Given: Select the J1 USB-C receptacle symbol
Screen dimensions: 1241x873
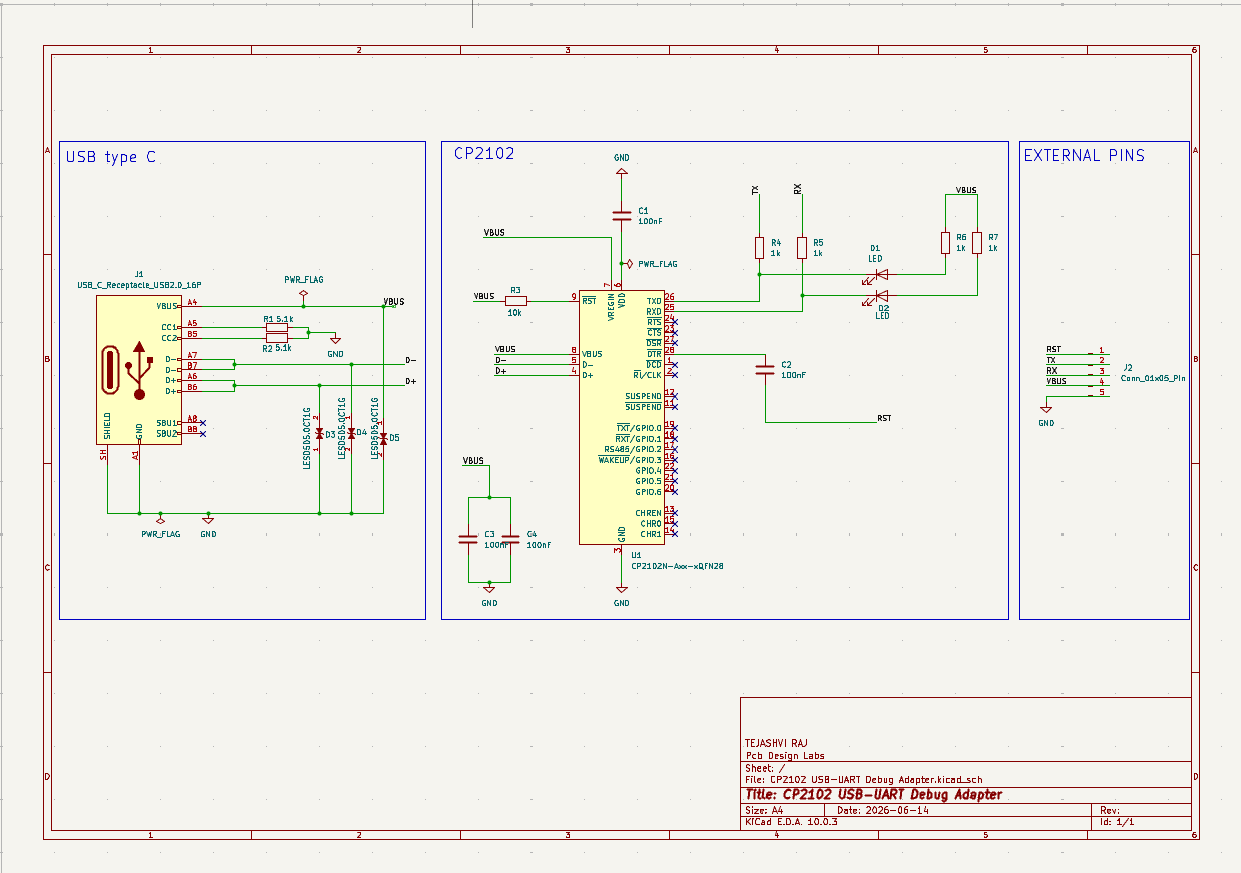Looking at the screenshot, I should pos(139,370).
